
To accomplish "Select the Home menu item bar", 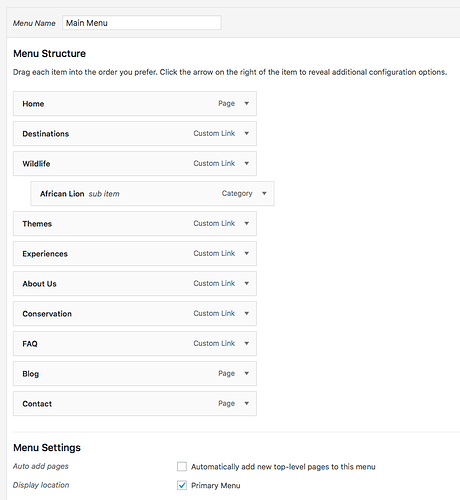I will pyautogui.click(x=135, y=104).
